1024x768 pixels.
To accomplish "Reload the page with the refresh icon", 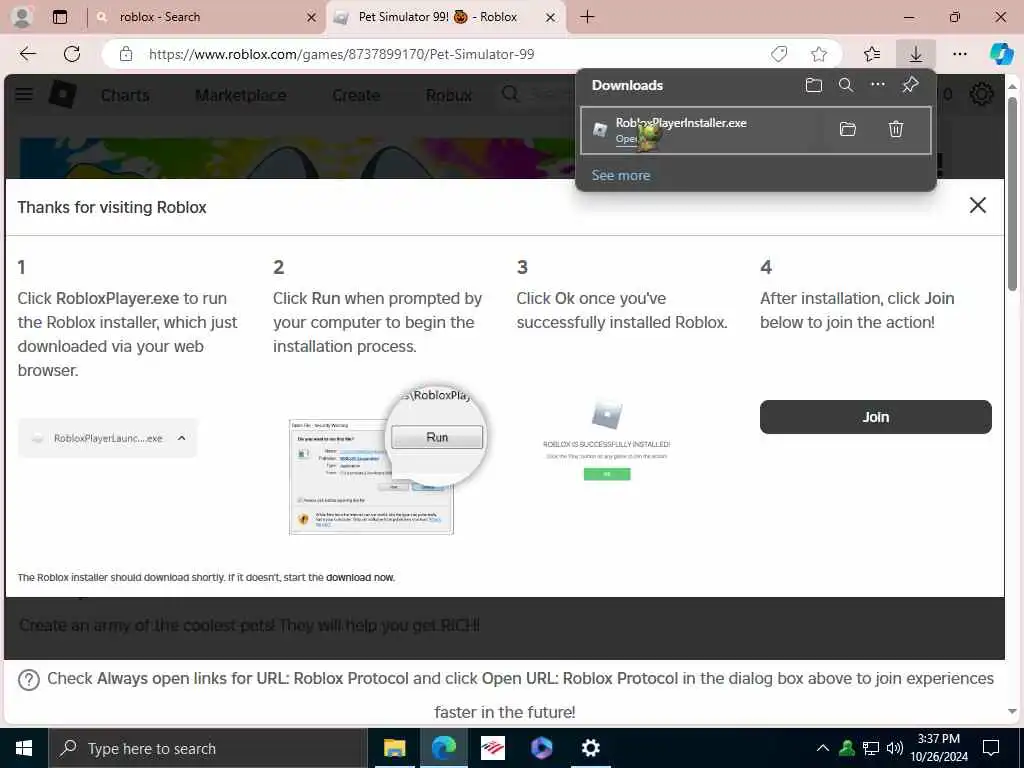I will click(x=72, y=54).
